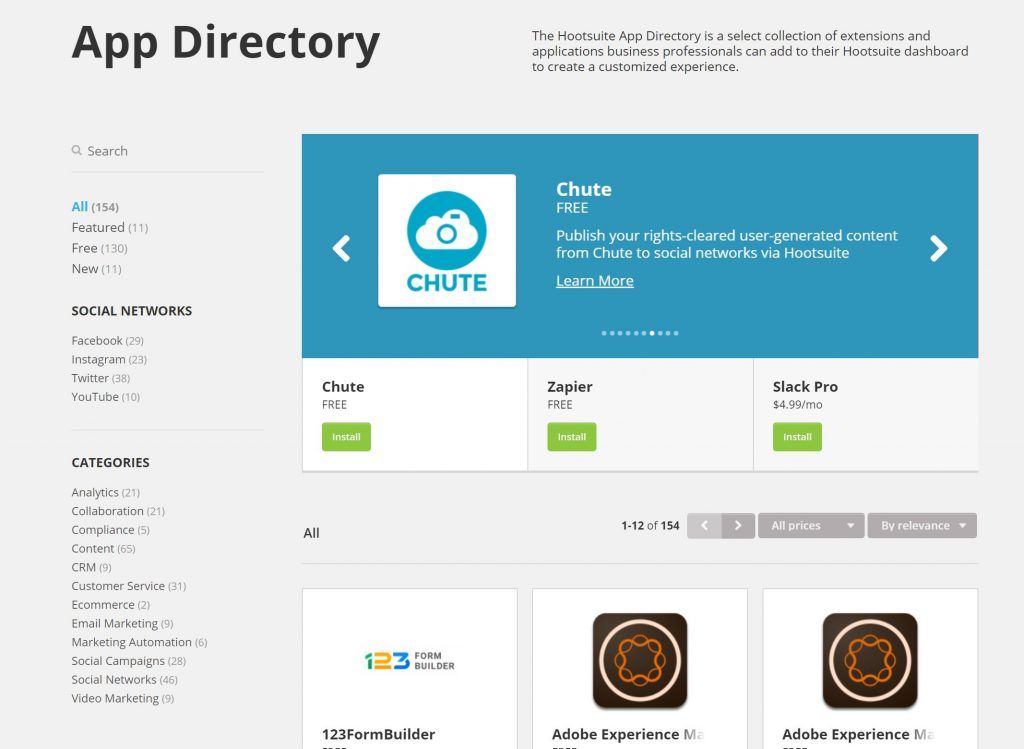The height and width of the screenshot is (749, 1024).
Task: Select the active carousel indicator dot
Action: click(x=652, y=333)
